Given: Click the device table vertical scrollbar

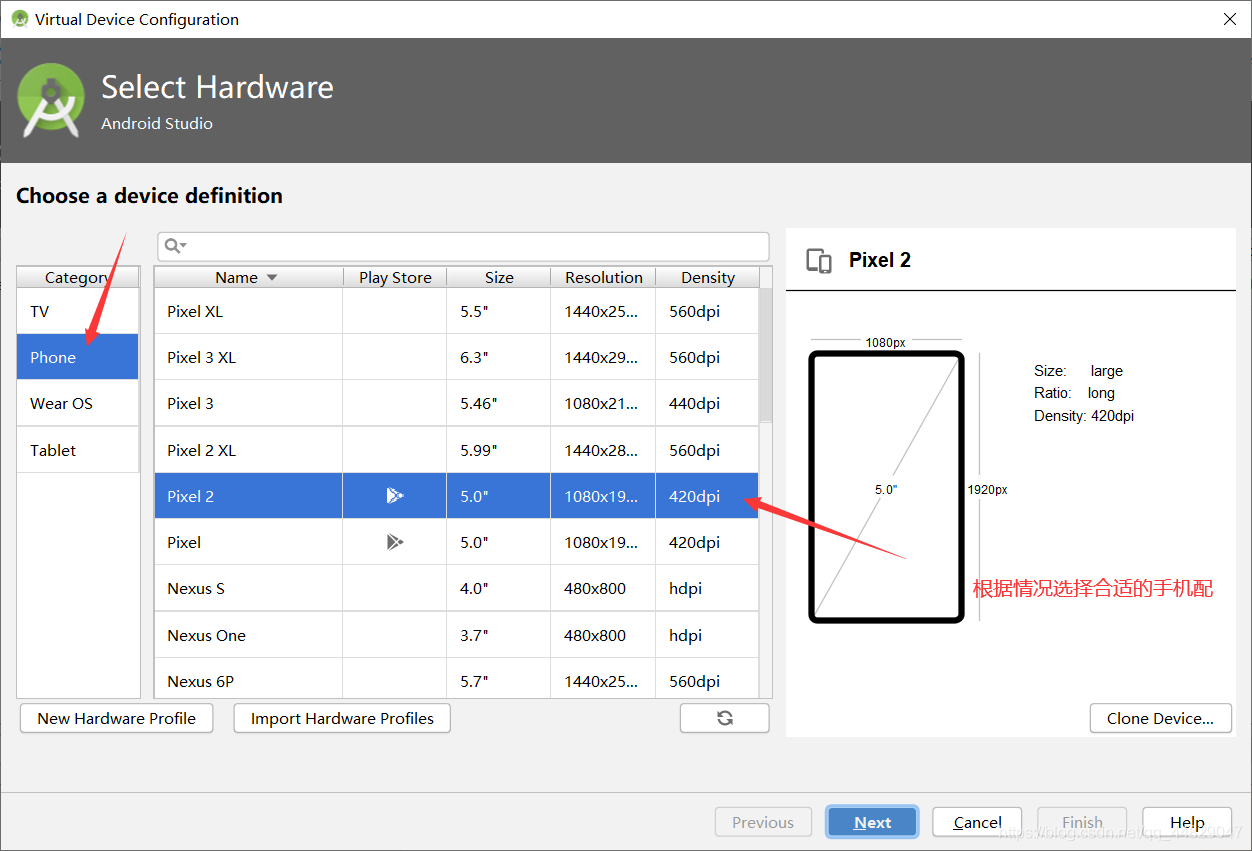Looking at the screenshot, I should (x=766, y=355).
